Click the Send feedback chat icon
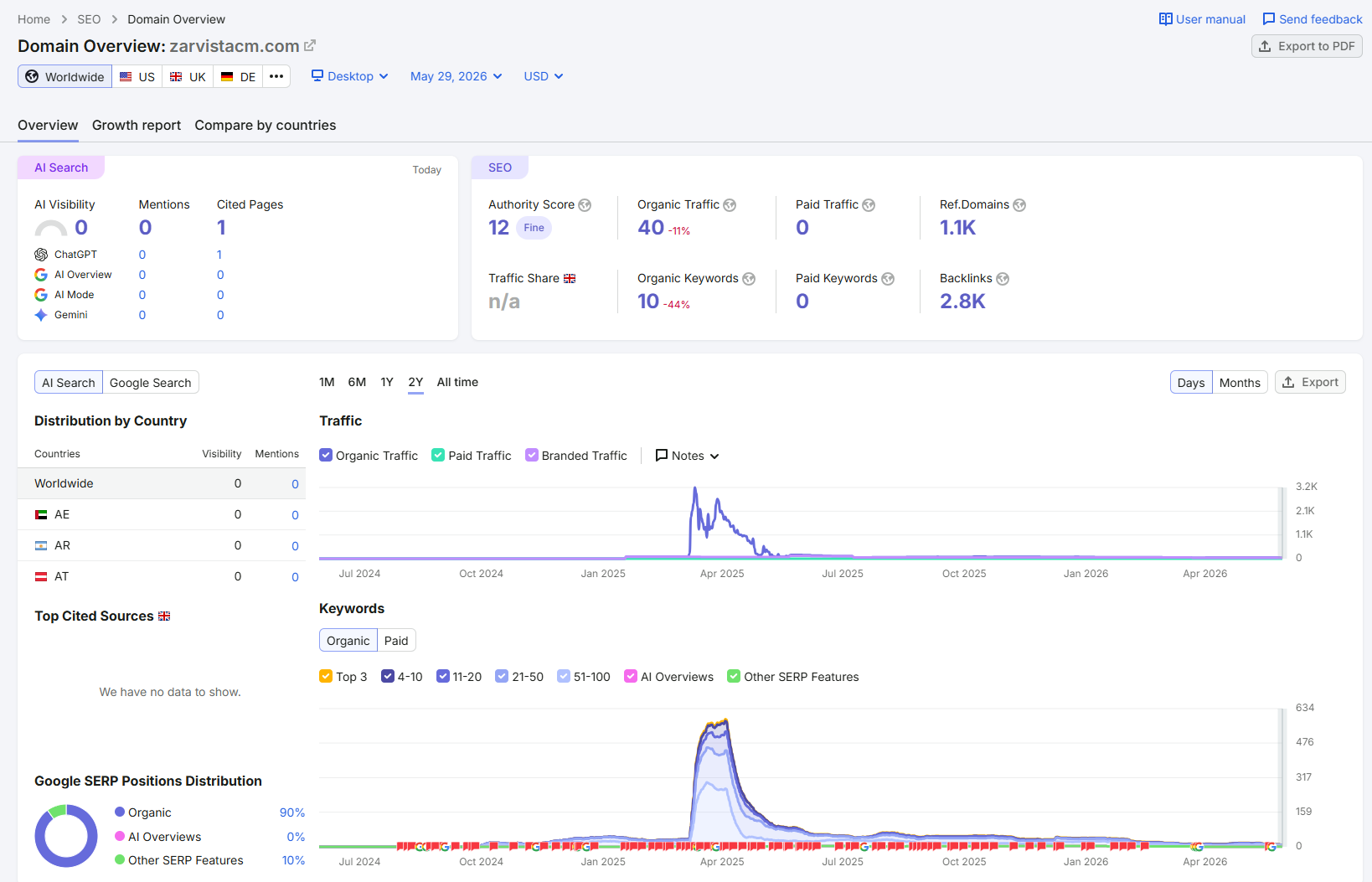 [1269, 19]
